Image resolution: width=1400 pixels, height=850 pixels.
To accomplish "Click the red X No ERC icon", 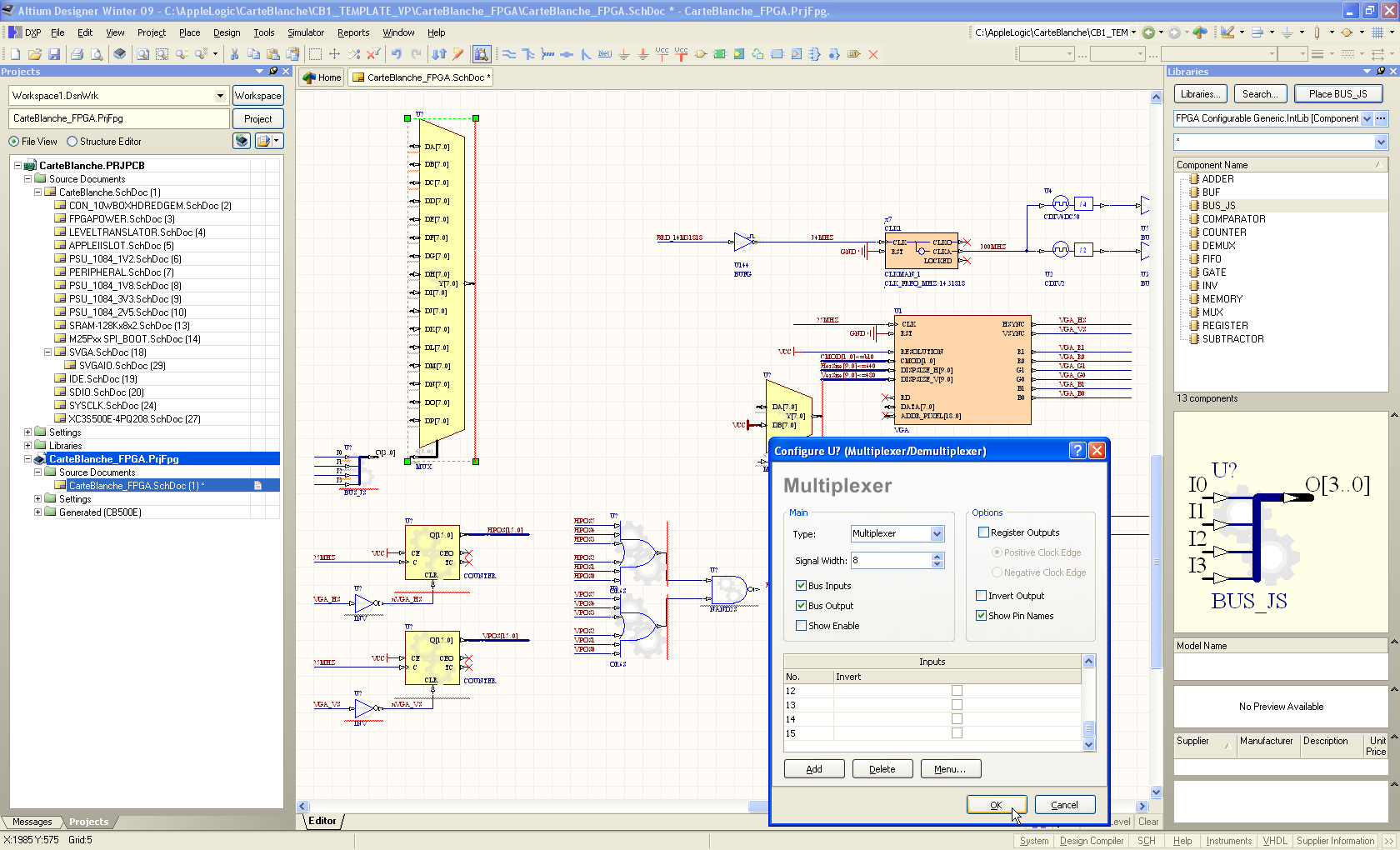I will click(873, 54).
